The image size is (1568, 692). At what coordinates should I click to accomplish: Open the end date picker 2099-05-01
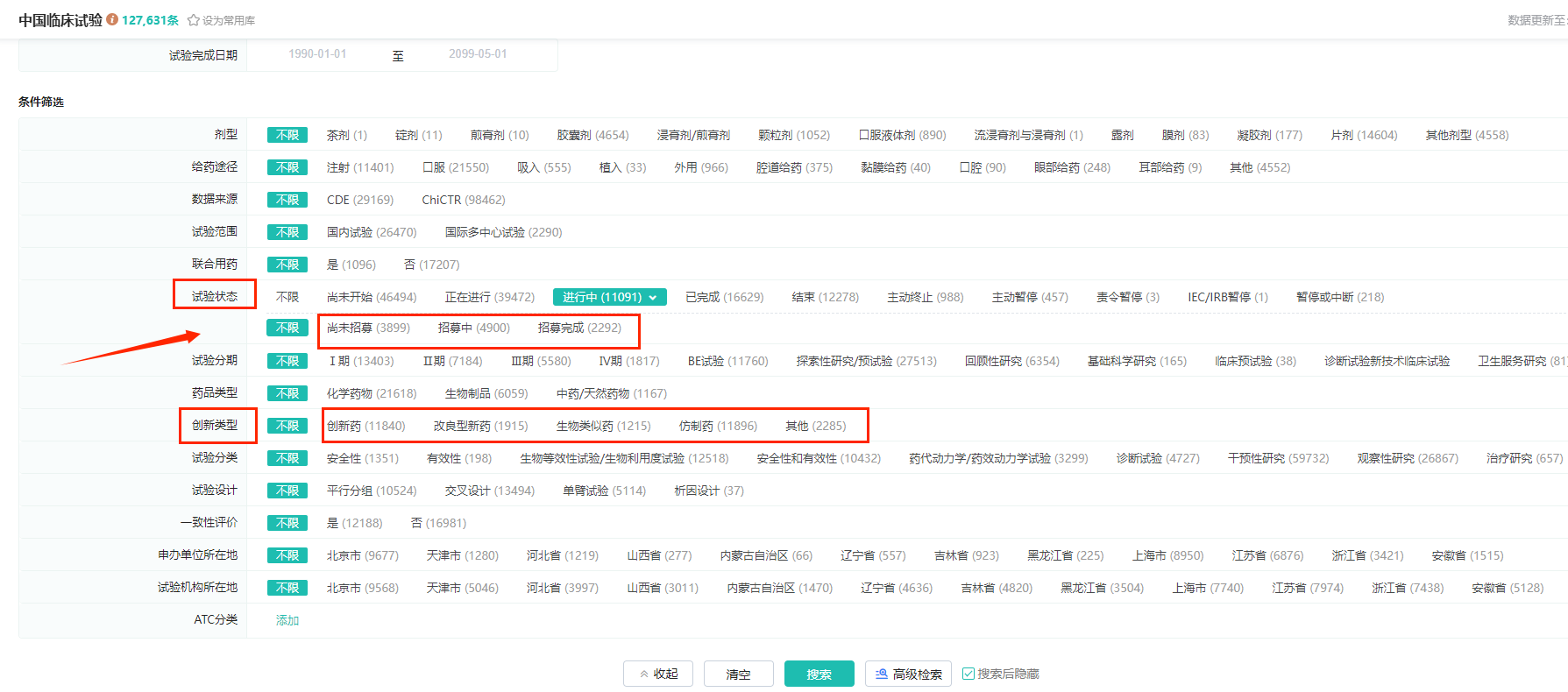(478, 54)
